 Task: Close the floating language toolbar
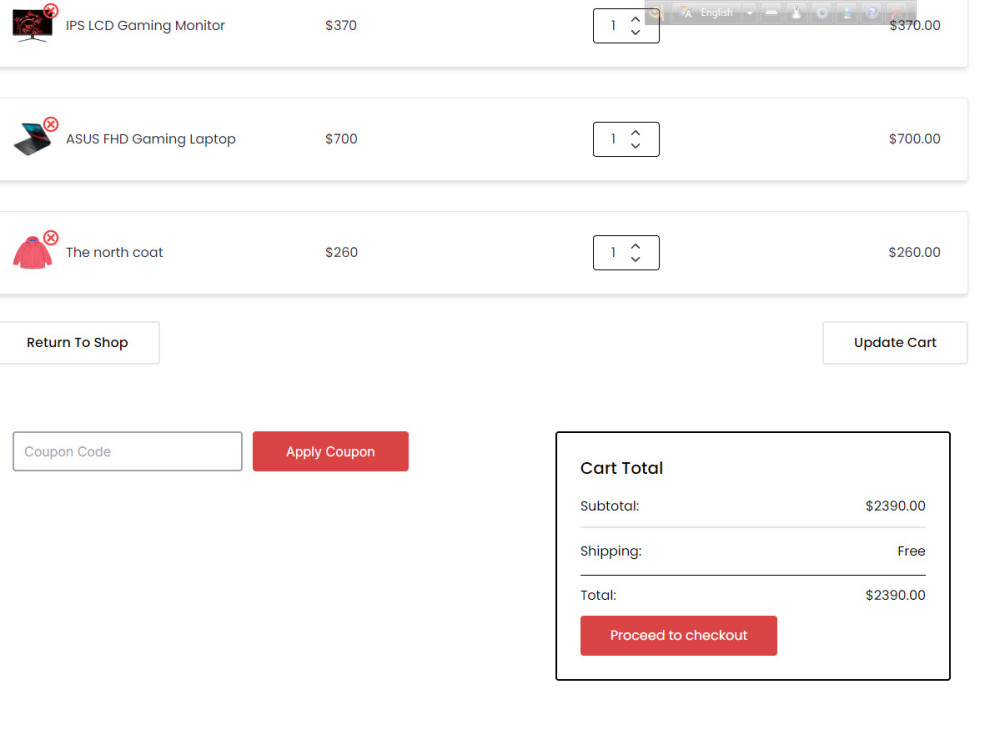point(897,13)
